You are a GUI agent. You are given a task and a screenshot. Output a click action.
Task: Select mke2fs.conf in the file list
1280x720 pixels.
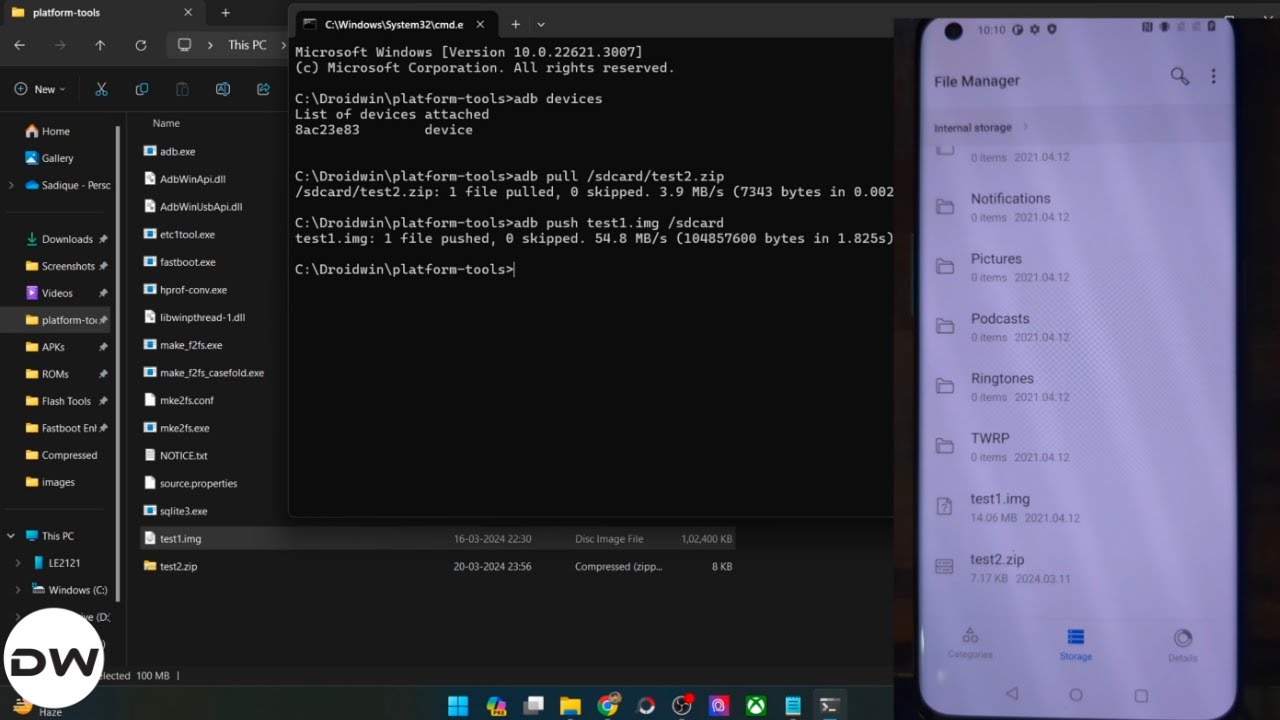179,400
